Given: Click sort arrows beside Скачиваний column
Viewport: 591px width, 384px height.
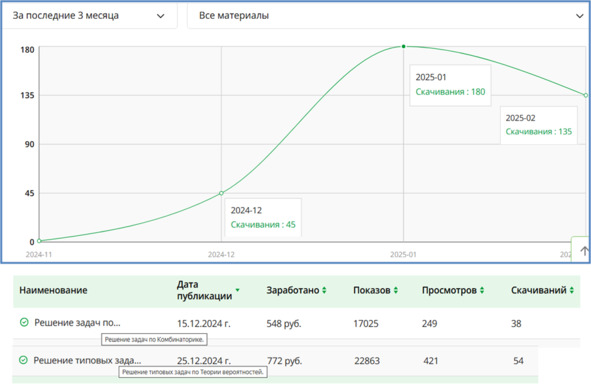Looking at the screenshot, I should 571,290.
